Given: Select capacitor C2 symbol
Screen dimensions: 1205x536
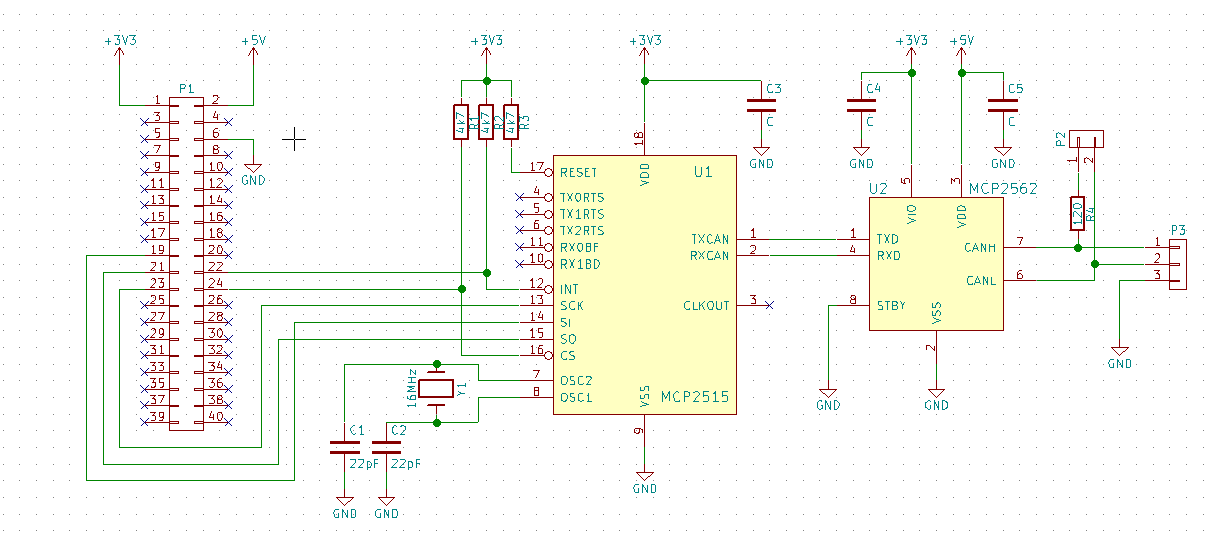Looking at the screenshot, I should pyautogui.click(x=387, y=447).
